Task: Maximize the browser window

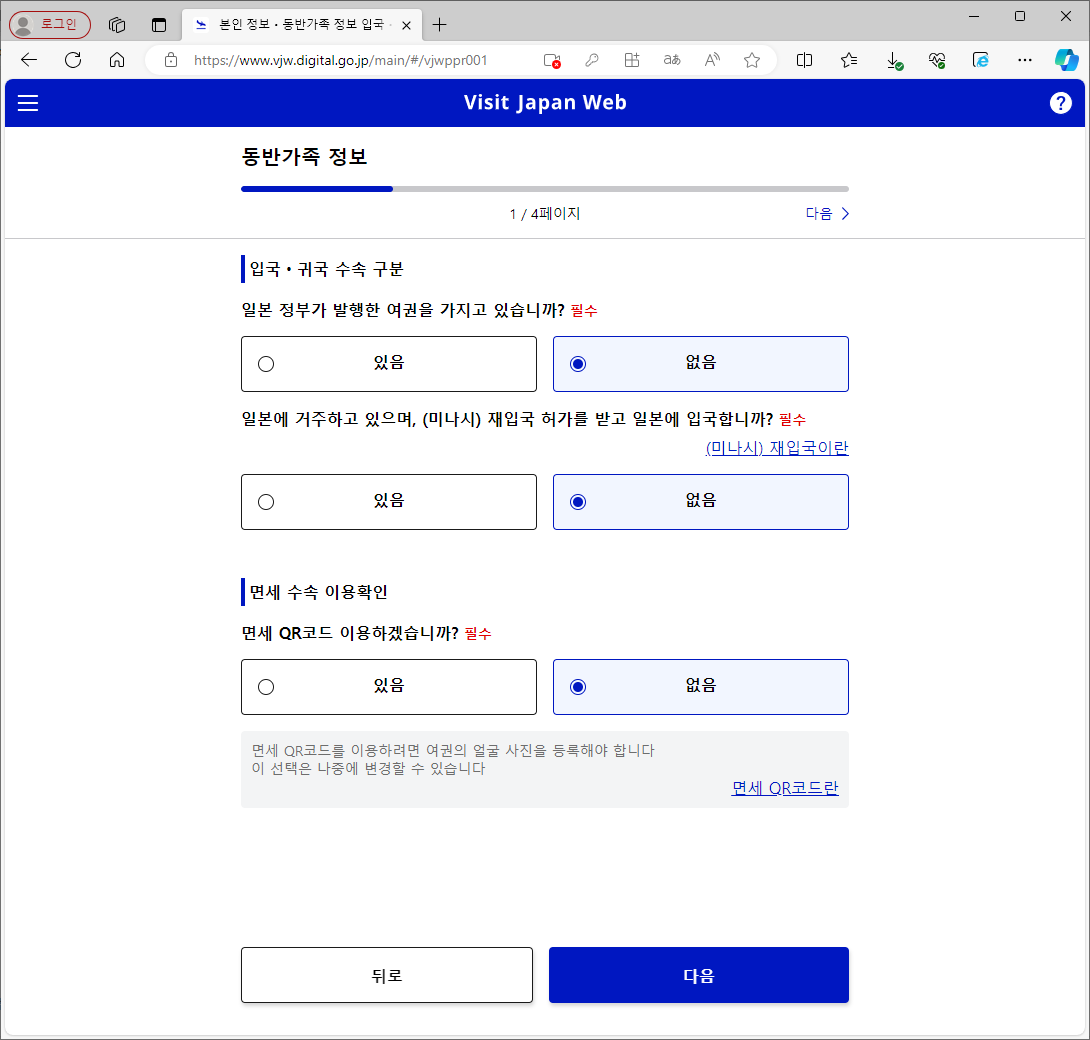Action: (1020, 16)
